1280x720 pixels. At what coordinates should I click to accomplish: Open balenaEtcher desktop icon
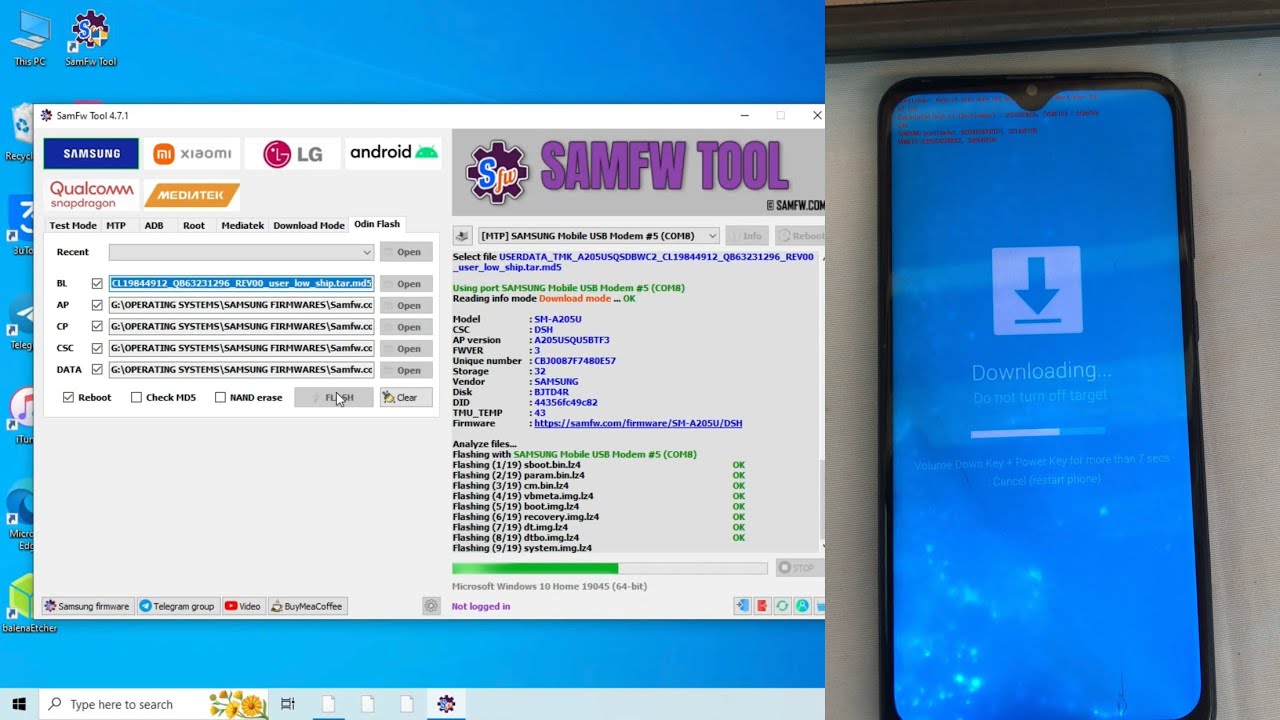[x=22, y=604]
